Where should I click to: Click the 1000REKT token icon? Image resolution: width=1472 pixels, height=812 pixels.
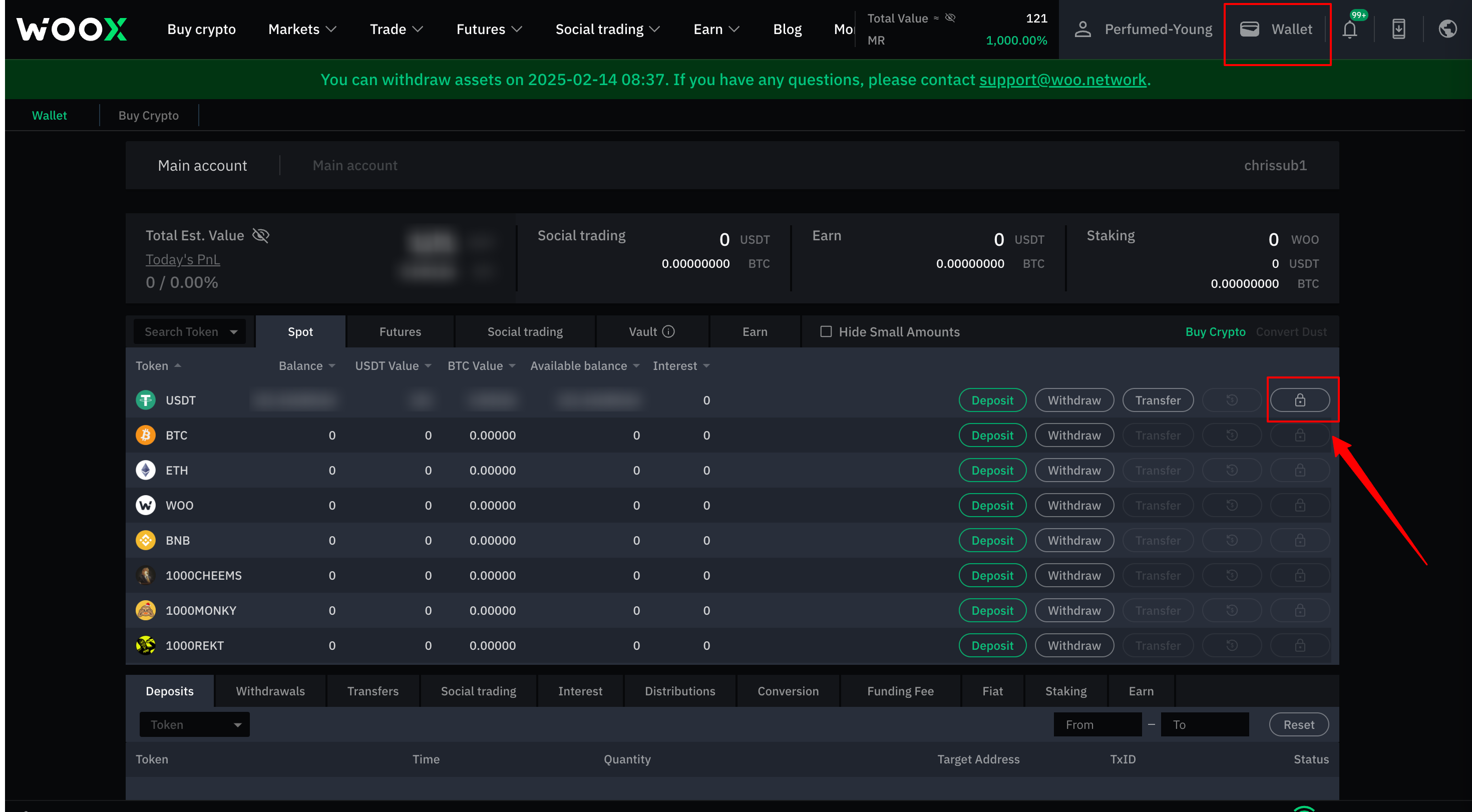click(x=146, y=645)
